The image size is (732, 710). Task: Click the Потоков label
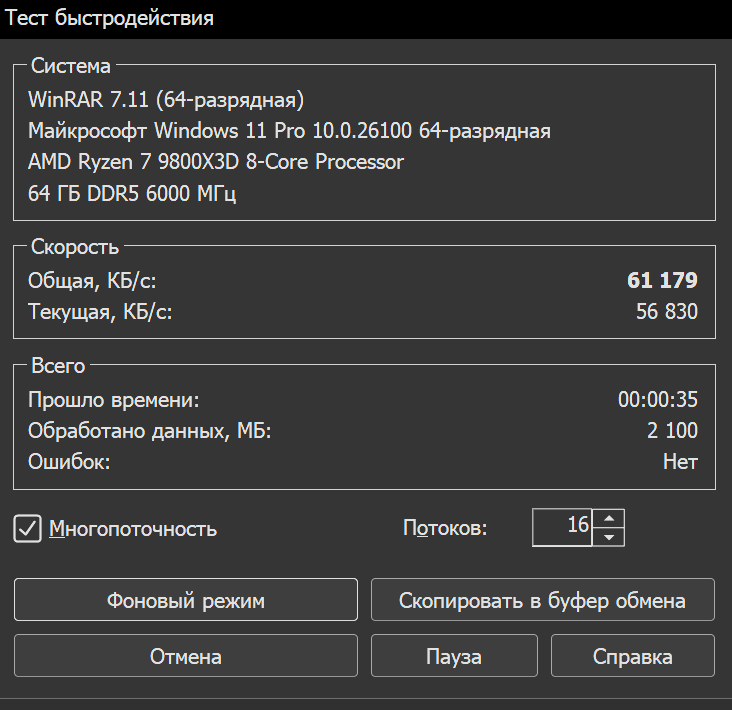point(445,528)
